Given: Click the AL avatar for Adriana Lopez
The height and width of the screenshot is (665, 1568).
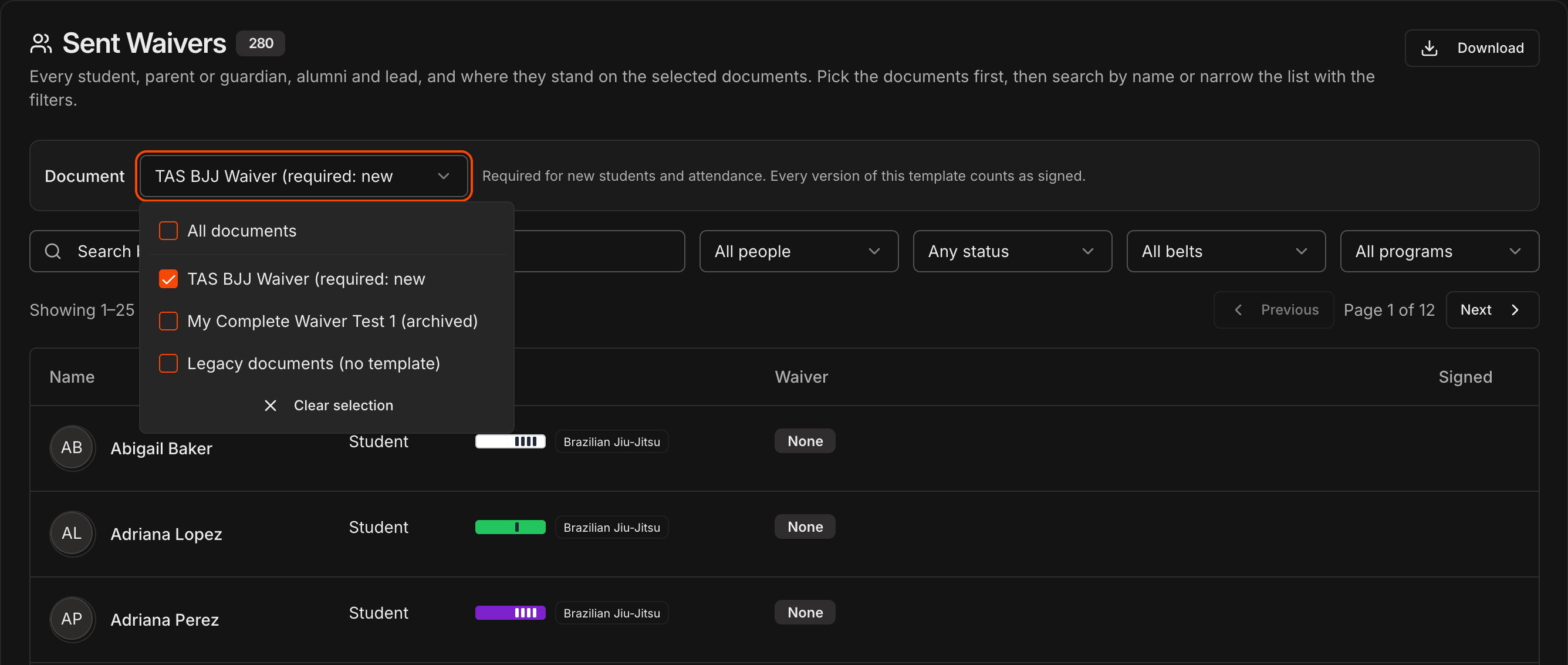Looking at the screenshot, I should [72, 533].
